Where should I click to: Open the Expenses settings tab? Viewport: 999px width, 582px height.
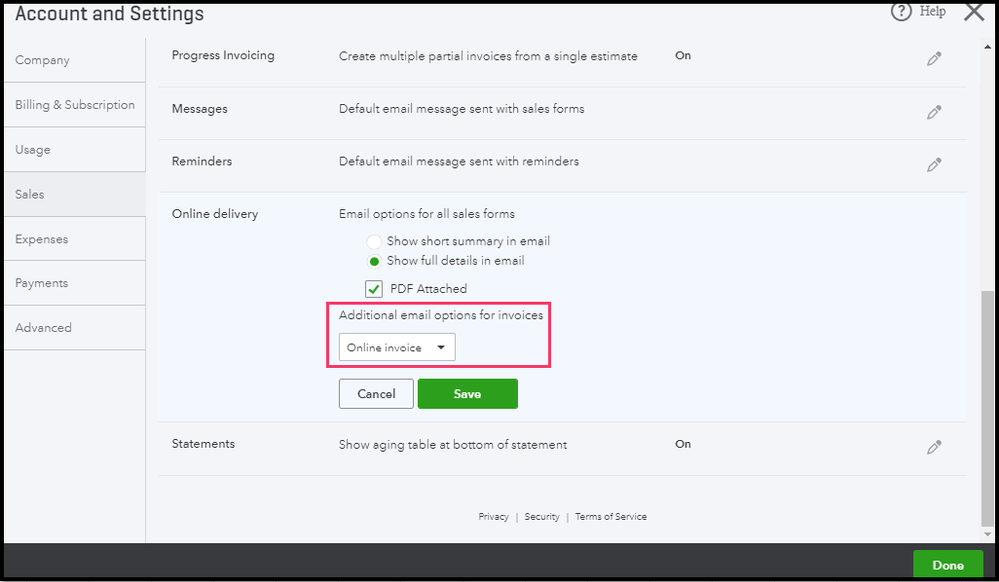(41, 239)
